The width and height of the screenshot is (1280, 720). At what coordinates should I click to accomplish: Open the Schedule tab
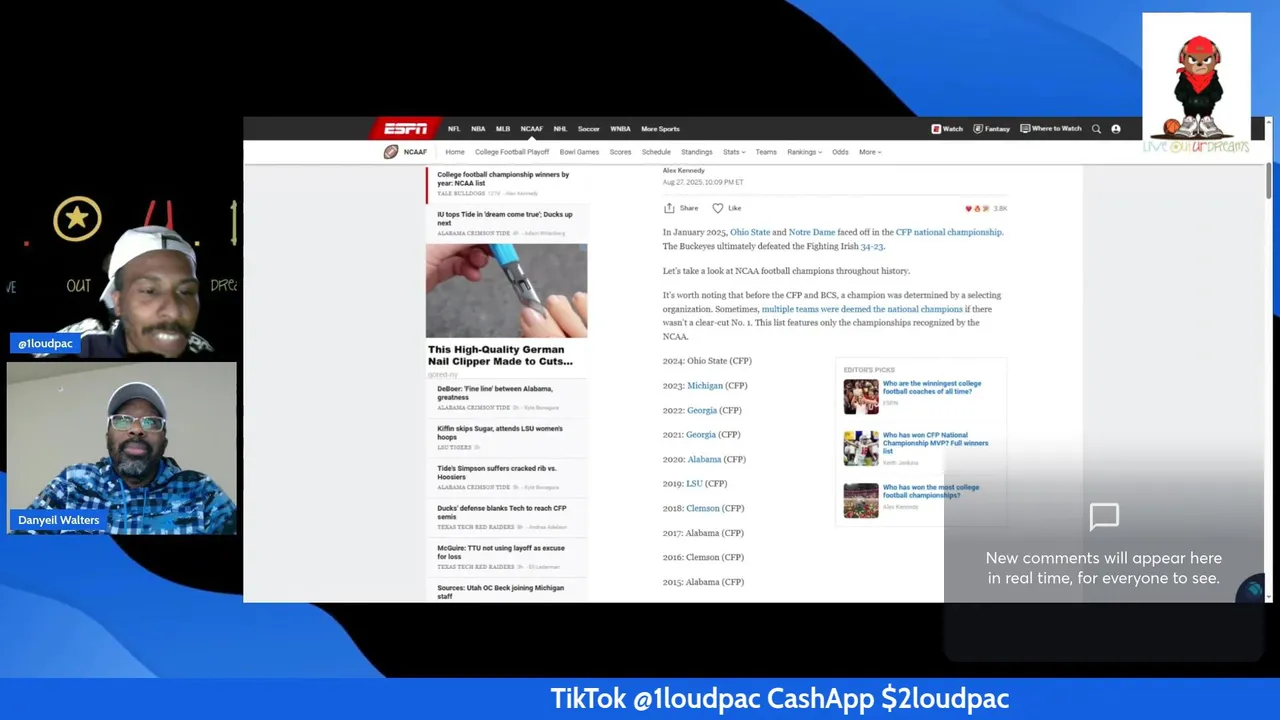[x=656, y=152]
